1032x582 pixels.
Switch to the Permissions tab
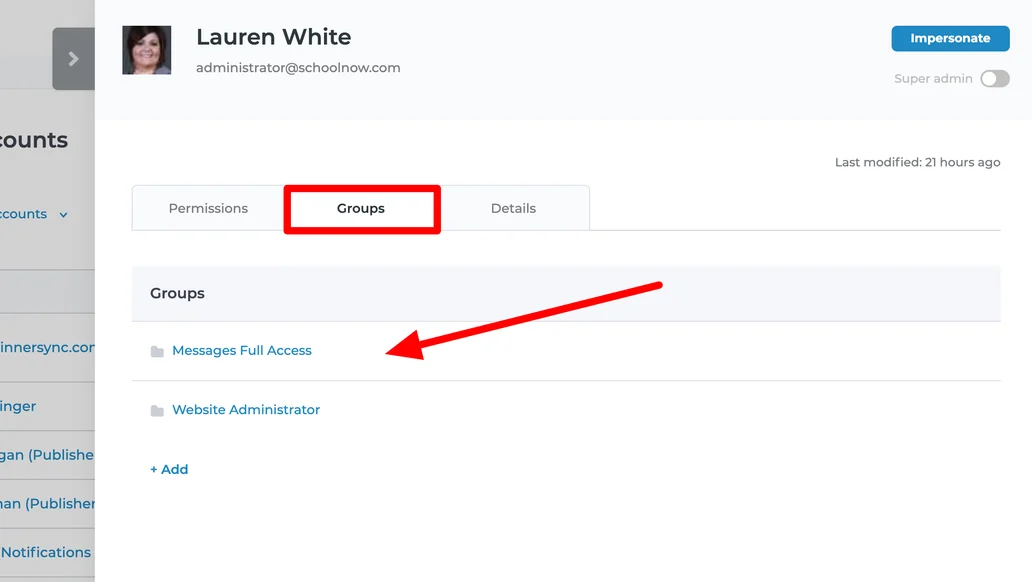[208, 208]
